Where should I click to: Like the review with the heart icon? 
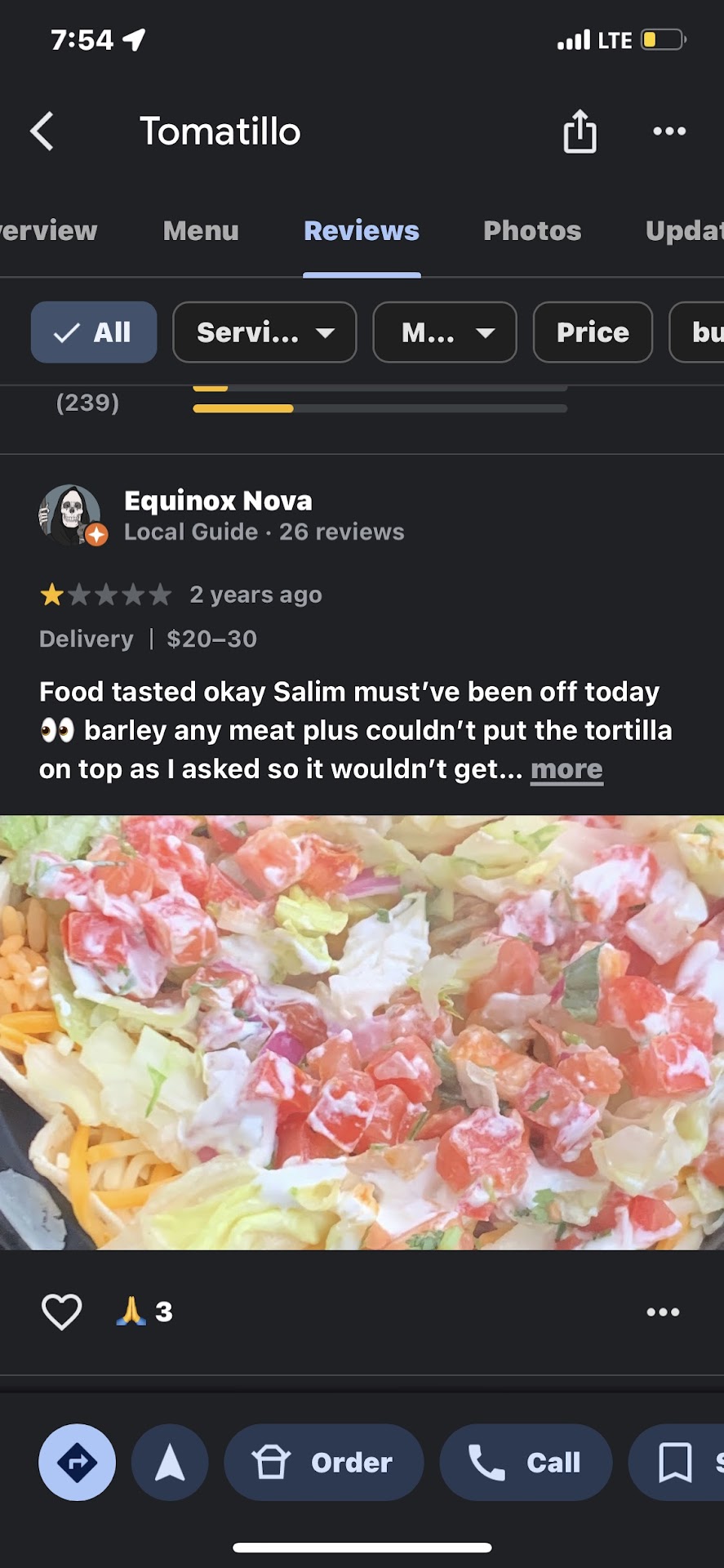(x=61, y=1312)
